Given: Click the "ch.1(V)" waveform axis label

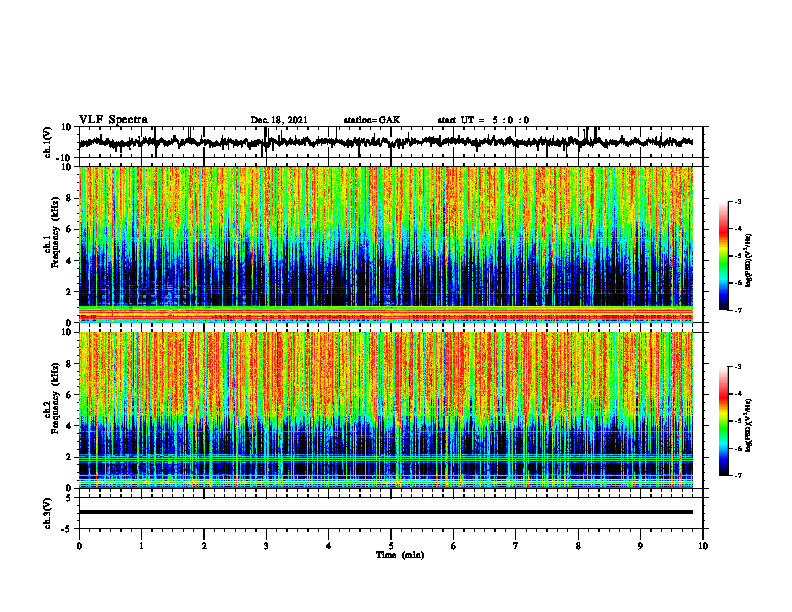Looking at the screenshot, I should coord(48,142).
